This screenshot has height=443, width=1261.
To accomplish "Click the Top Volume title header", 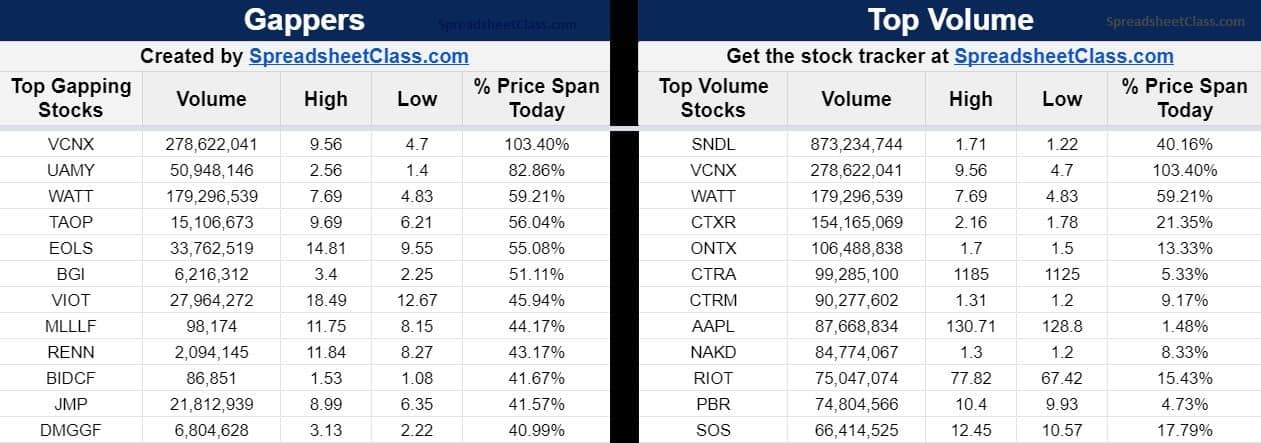I will (948, 20).
